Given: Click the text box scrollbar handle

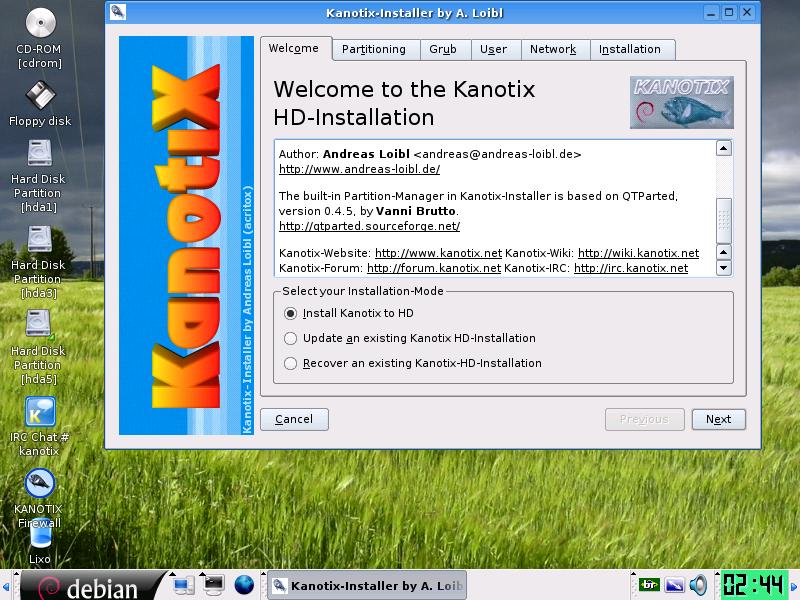Looking at the screenshot, I should point(723,220).
